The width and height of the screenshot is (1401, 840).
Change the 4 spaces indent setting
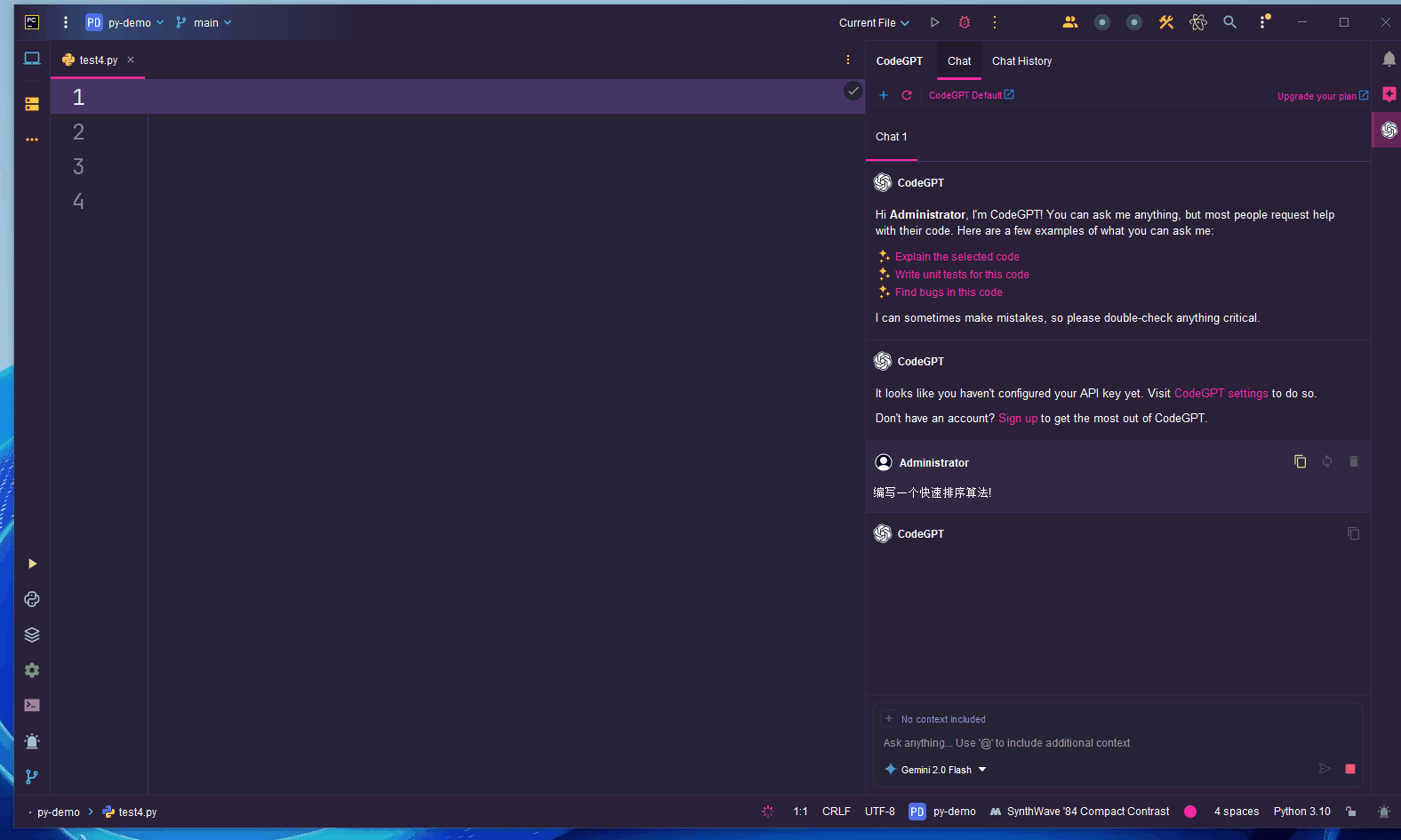coord(1237,812)
